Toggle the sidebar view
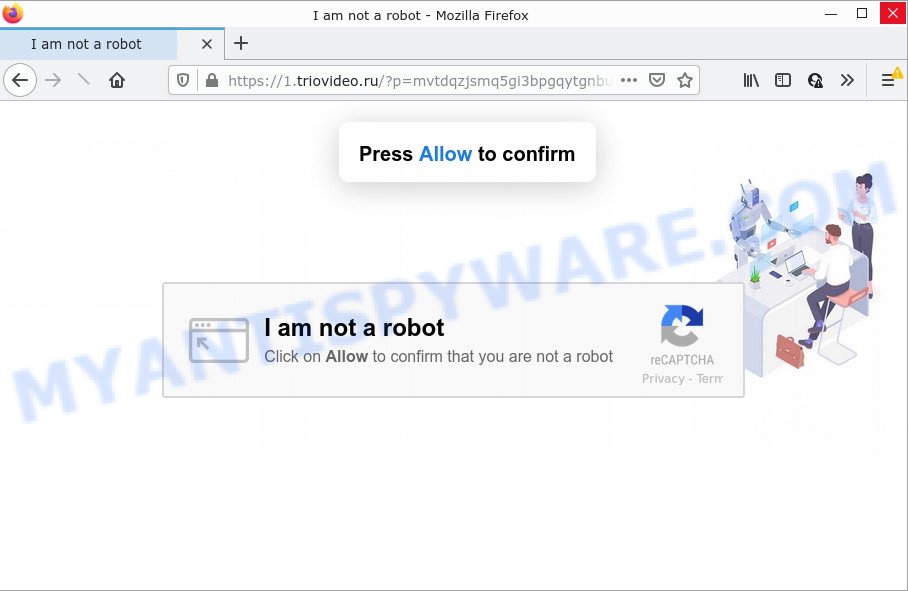This screenshot has width=908, height=591. 783,80
